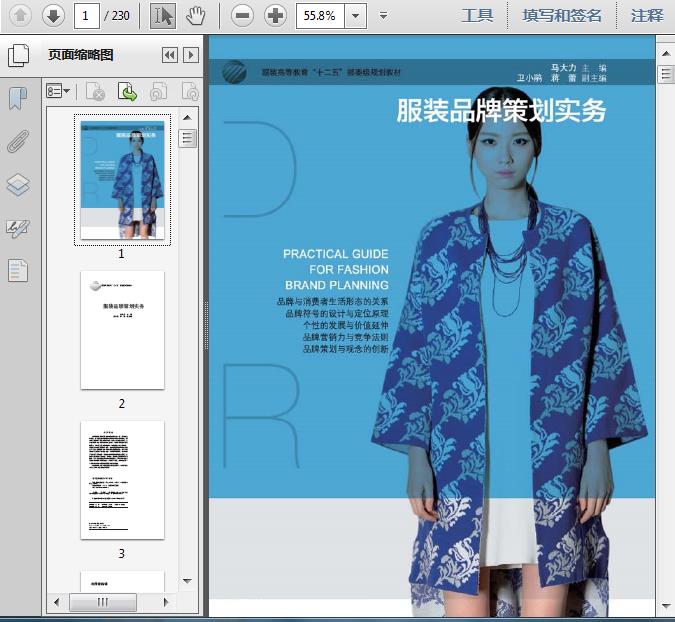The width and height of the screenshot is (675, 622).
Task: Open the zoom percentage dropdown arrow
Action: click(x=356, y=16)
